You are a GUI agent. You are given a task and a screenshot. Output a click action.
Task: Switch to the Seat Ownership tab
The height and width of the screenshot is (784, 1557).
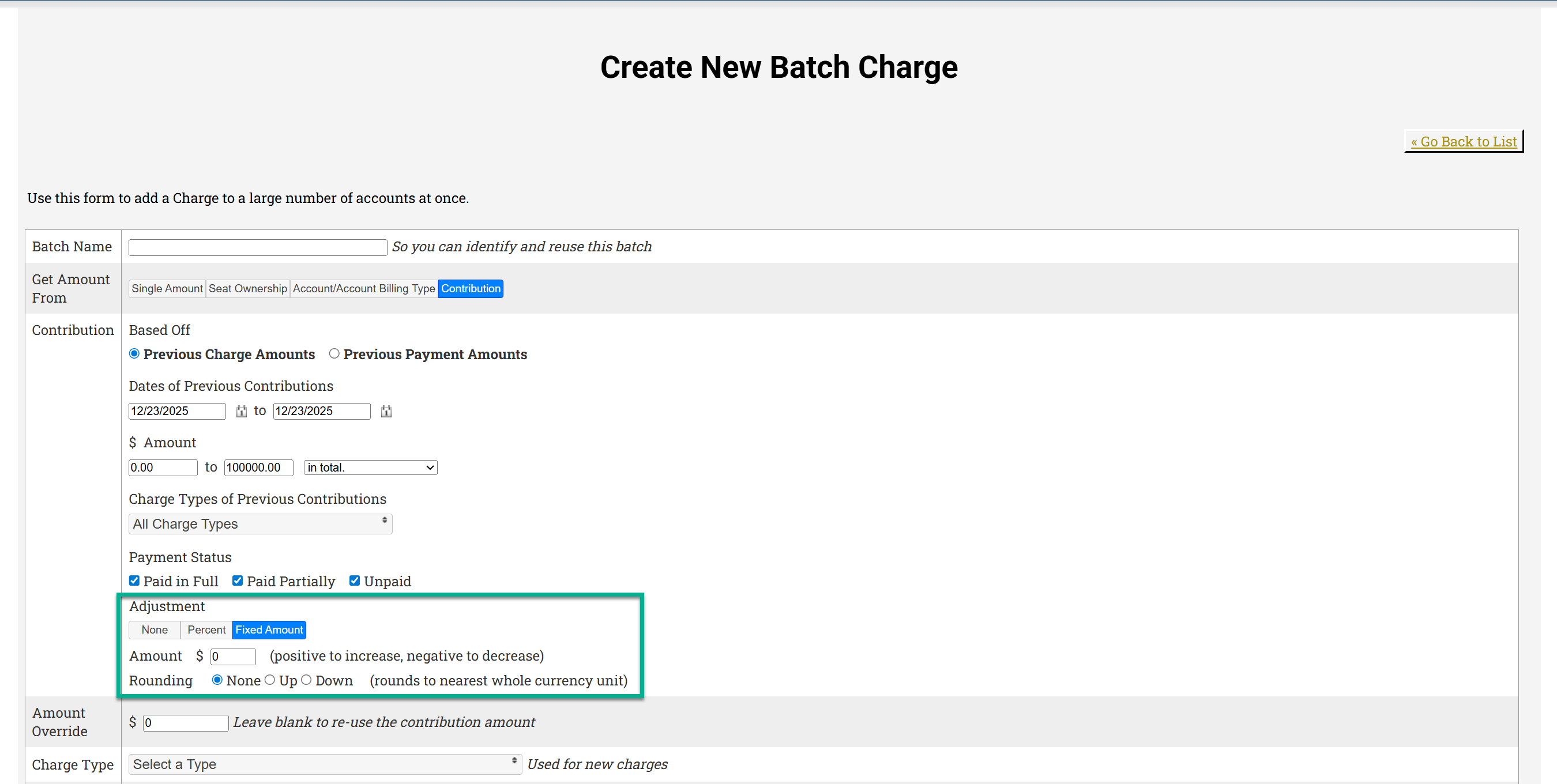248,289
